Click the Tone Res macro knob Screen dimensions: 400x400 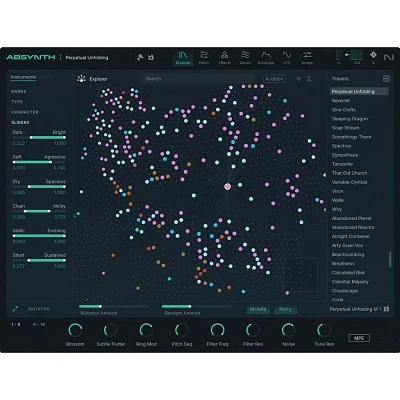324,330
